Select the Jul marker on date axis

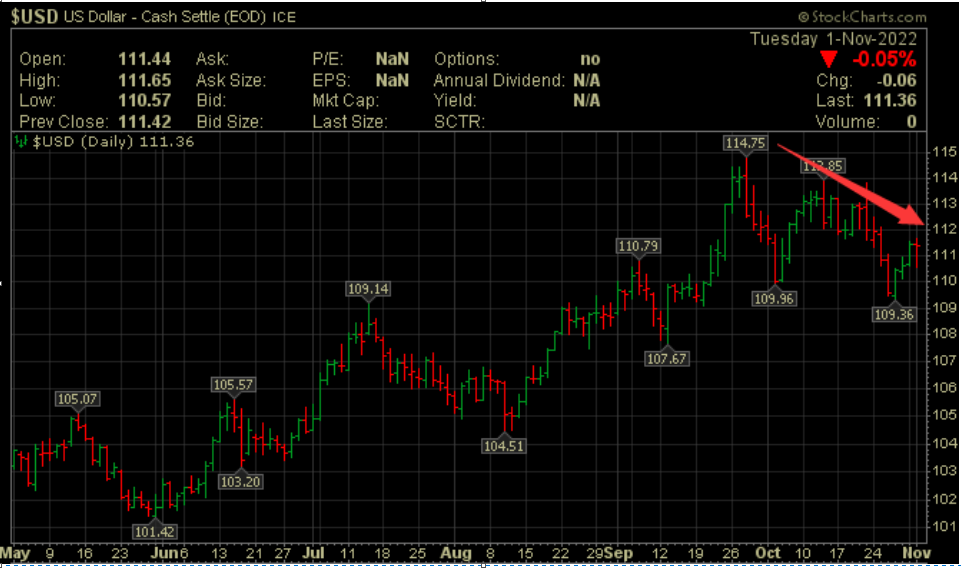click(x=313, y=553)
